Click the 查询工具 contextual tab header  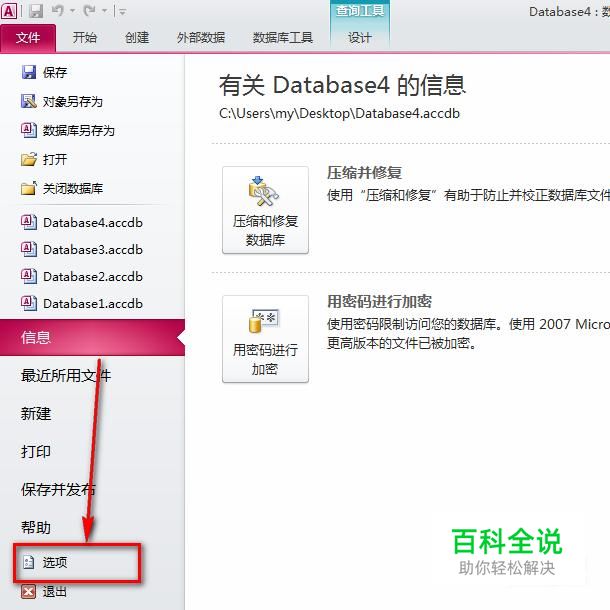coord(360,11)
